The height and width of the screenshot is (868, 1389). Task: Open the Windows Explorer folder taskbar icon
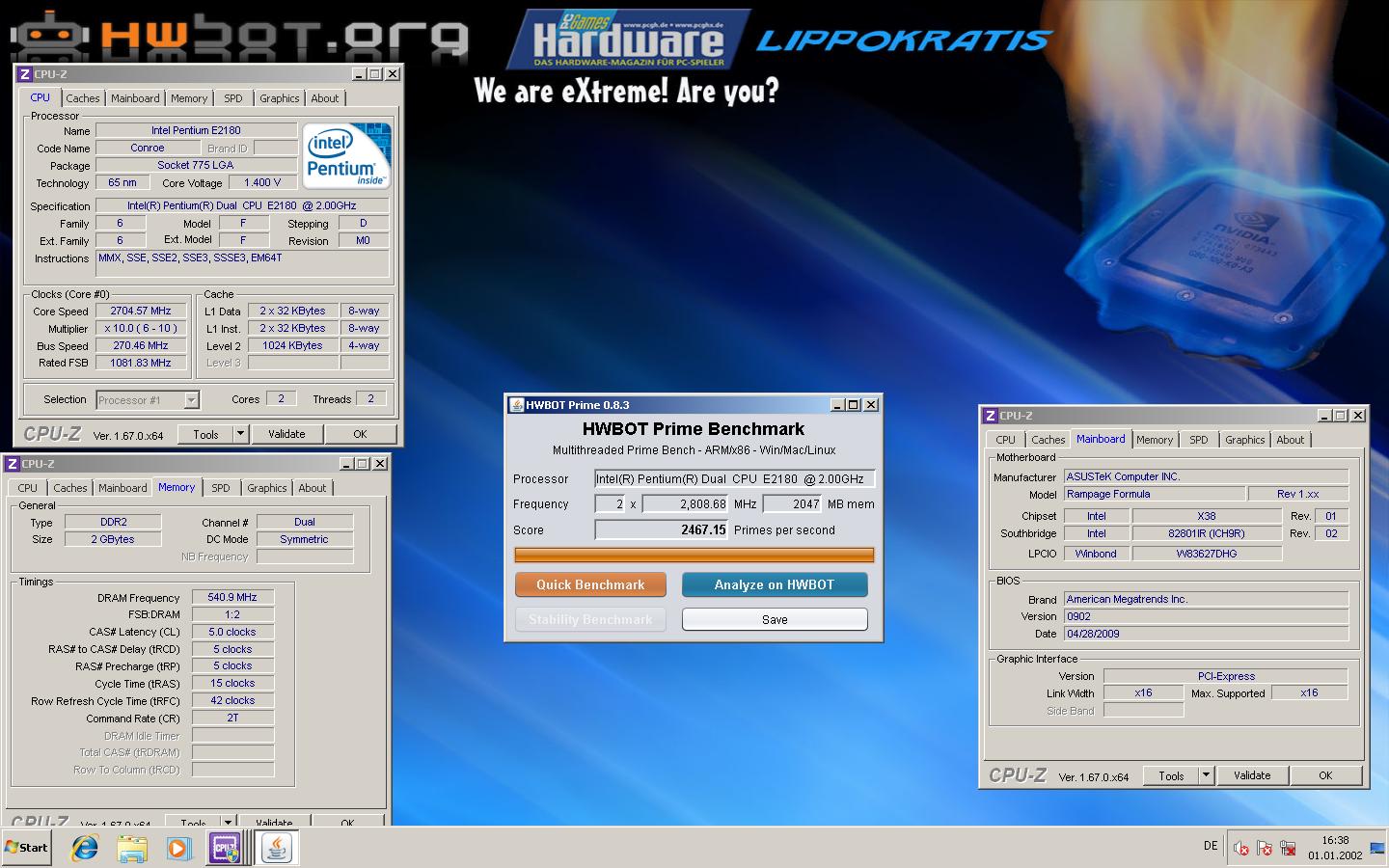coord(132,848)
